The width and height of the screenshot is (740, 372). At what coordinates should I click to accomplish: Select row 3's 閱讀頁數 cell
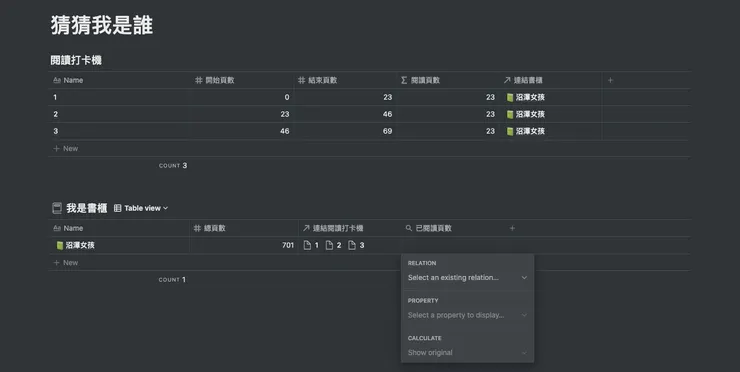(449, 131)
